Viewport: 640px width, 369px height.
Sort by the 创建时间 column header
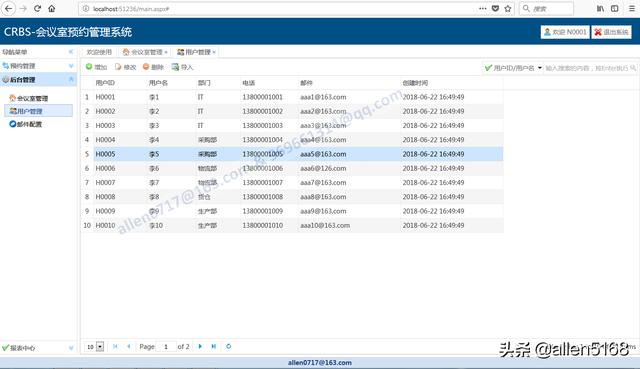point(451,83)
